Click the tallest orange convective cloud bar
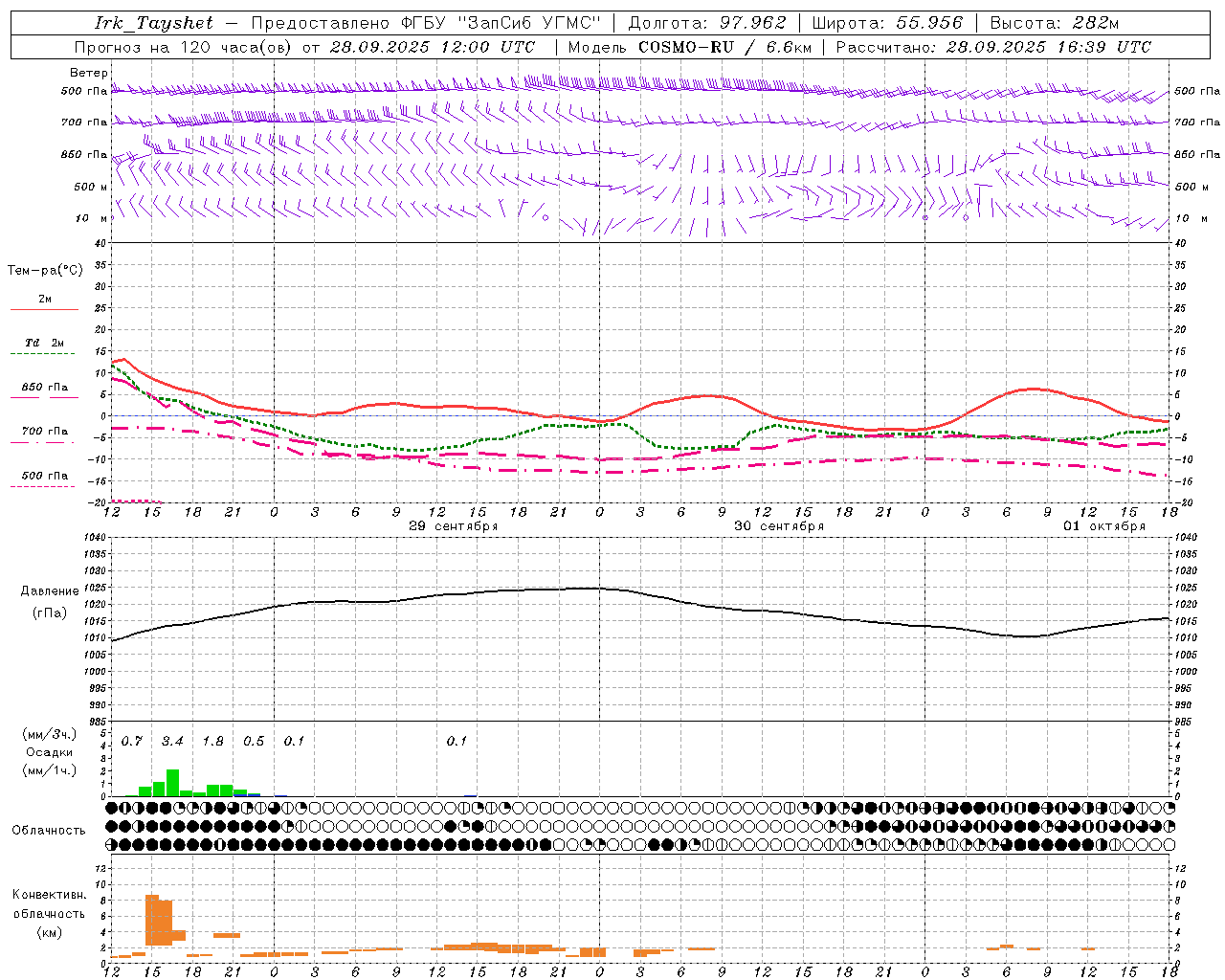The width and height of the screenshot is (1225, 980). click(x=152, y=920)
